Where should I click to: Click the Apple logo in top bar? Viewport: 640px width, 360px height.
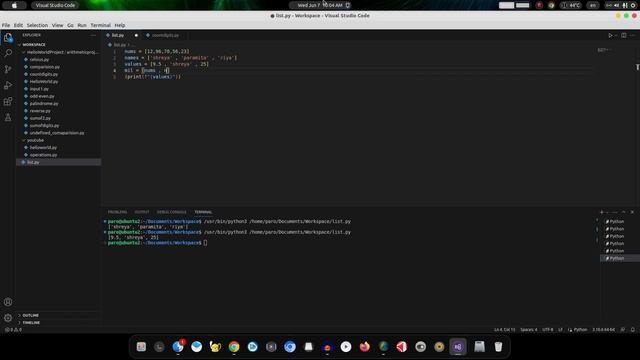point(14,5)
